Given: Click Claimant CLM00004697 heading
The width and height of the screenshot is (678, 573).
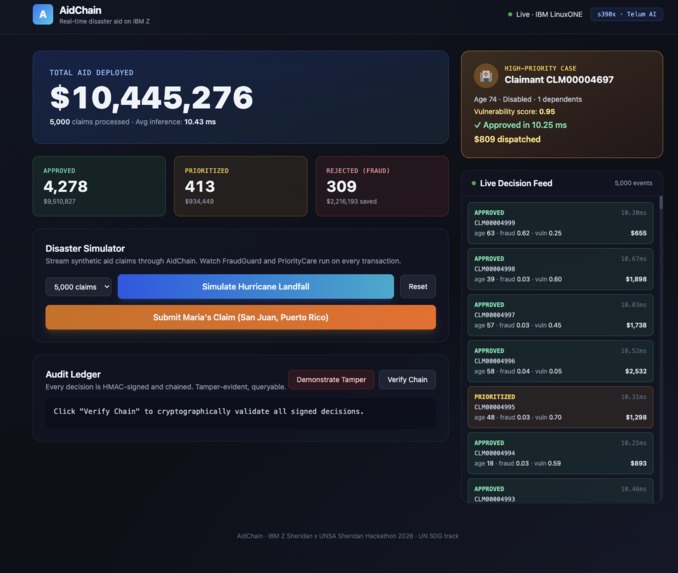Looking at the screenshot, I should 559,80.
